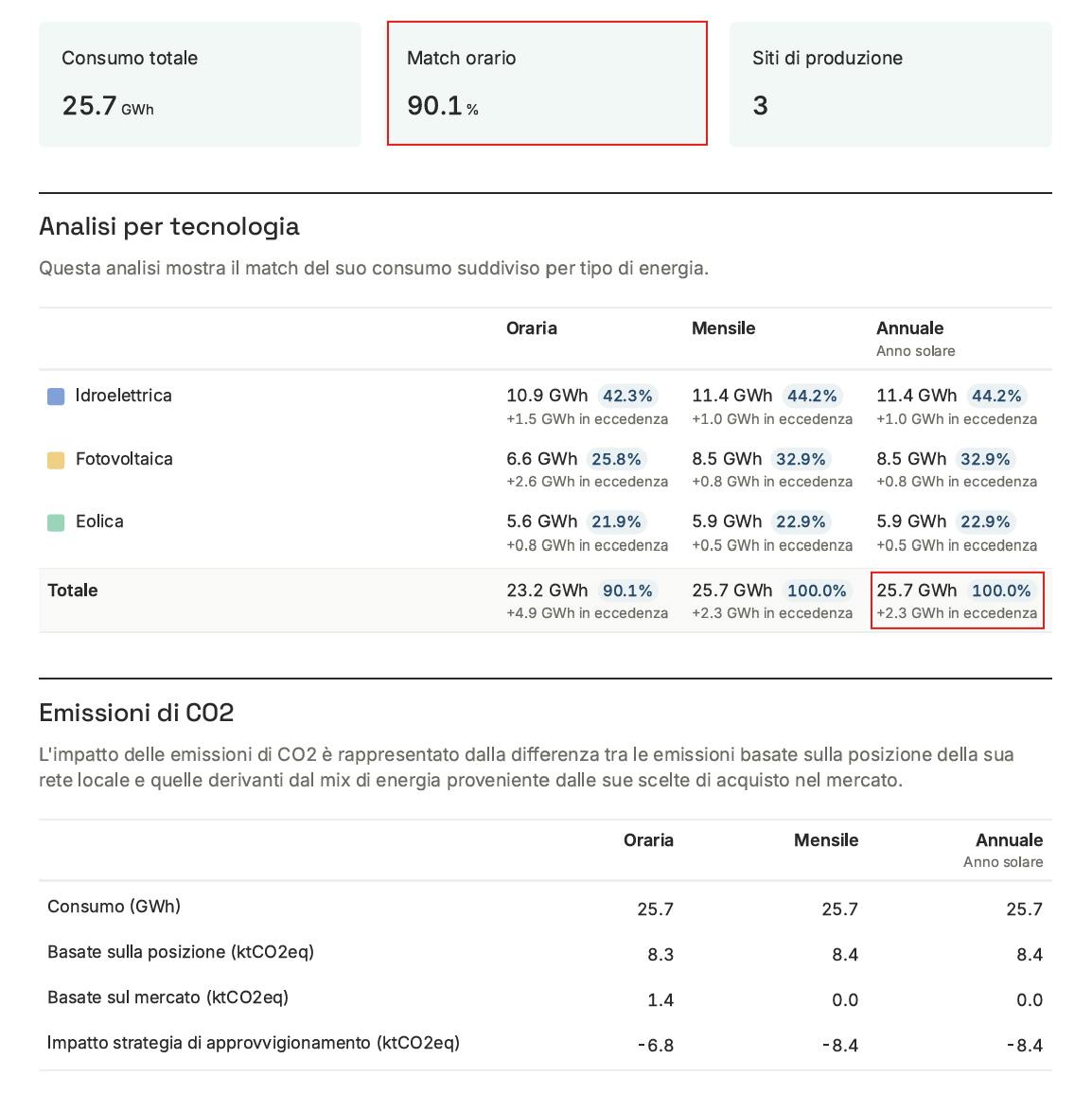Click the Mensile column header in Analisi table
The height and width of the screenshot is (1094, 1092).
(x=723, y=328)
